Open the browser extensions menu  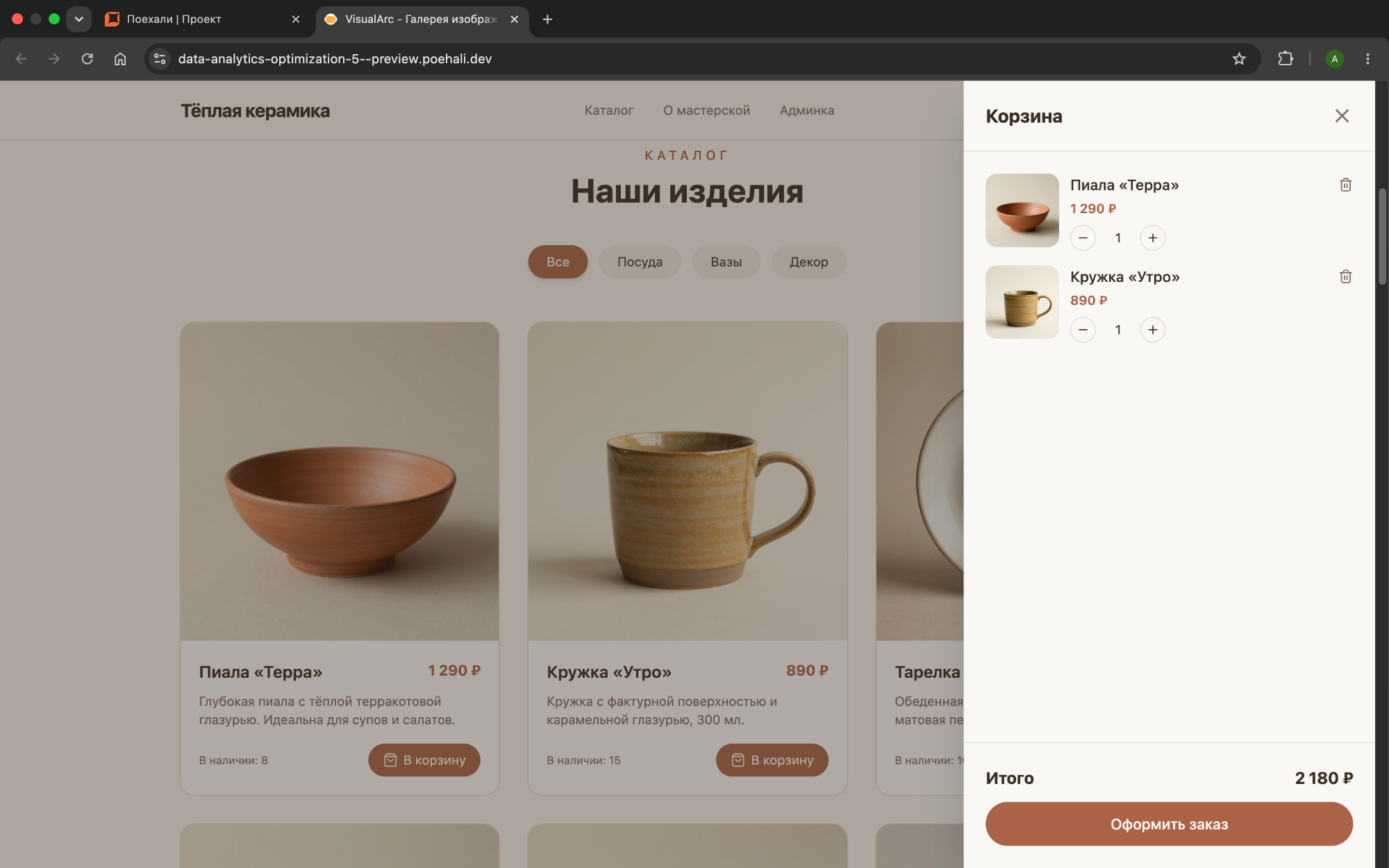point(1286,59)
